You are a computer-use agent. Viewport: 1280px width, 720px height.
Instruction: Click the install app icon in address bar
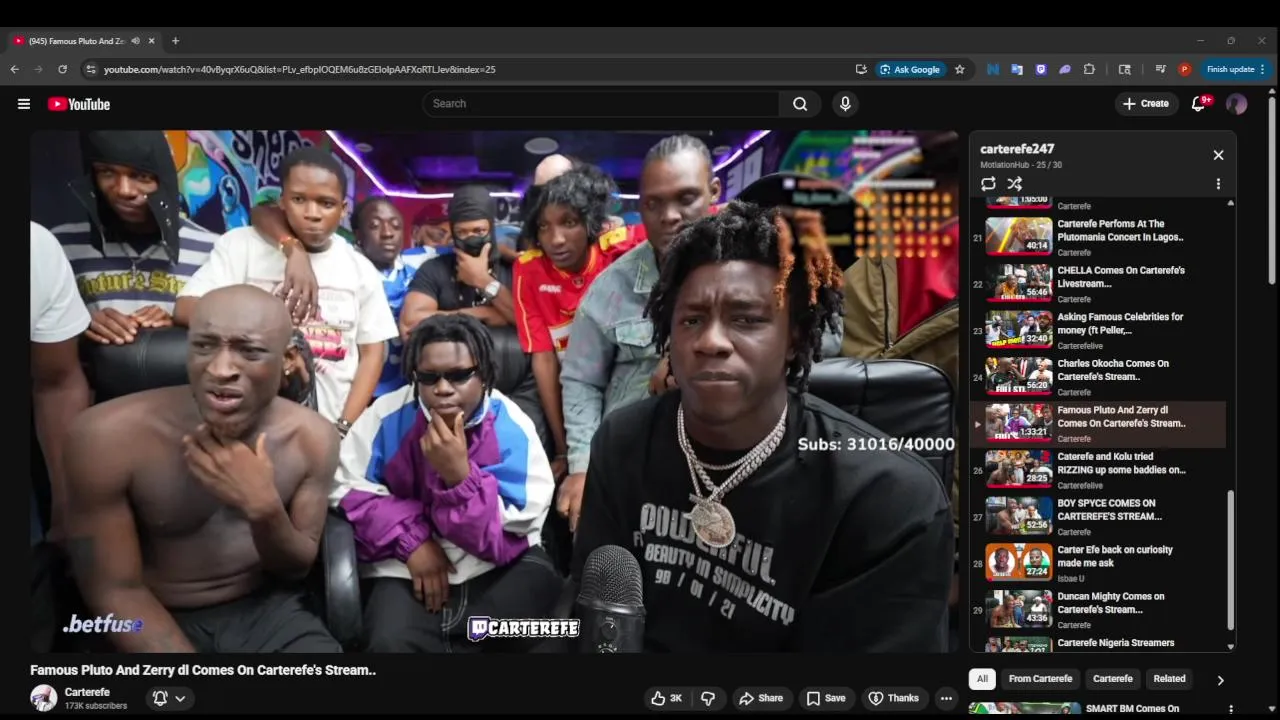[x=861, y=69]
